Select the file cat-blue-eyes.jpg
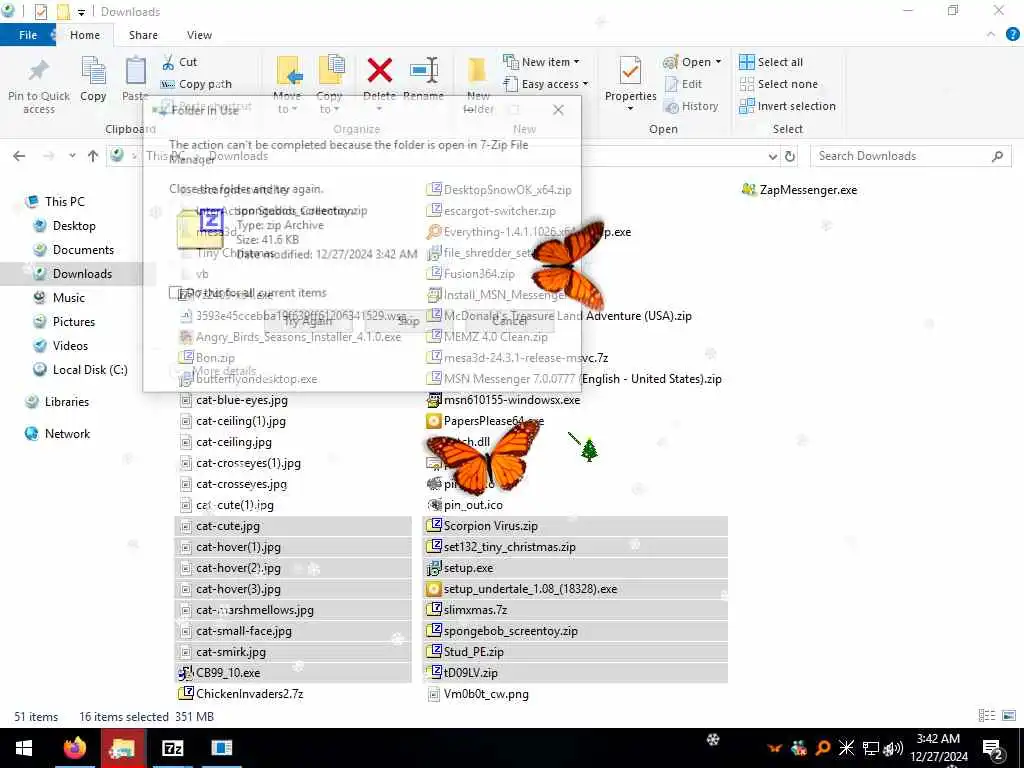The height and width of the screenshot is (768, 1024). (x=242, y=400)
